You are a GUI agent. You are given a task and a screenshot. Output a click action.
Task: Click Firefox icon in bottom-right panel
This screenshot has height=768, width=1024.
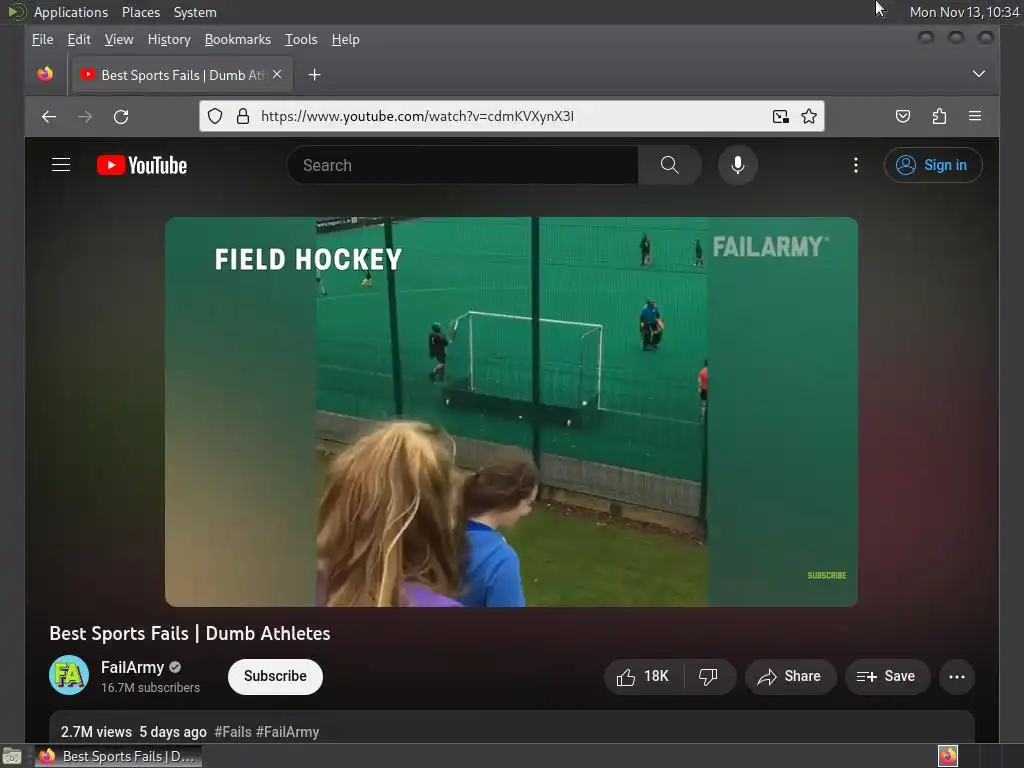click(948, 756)
